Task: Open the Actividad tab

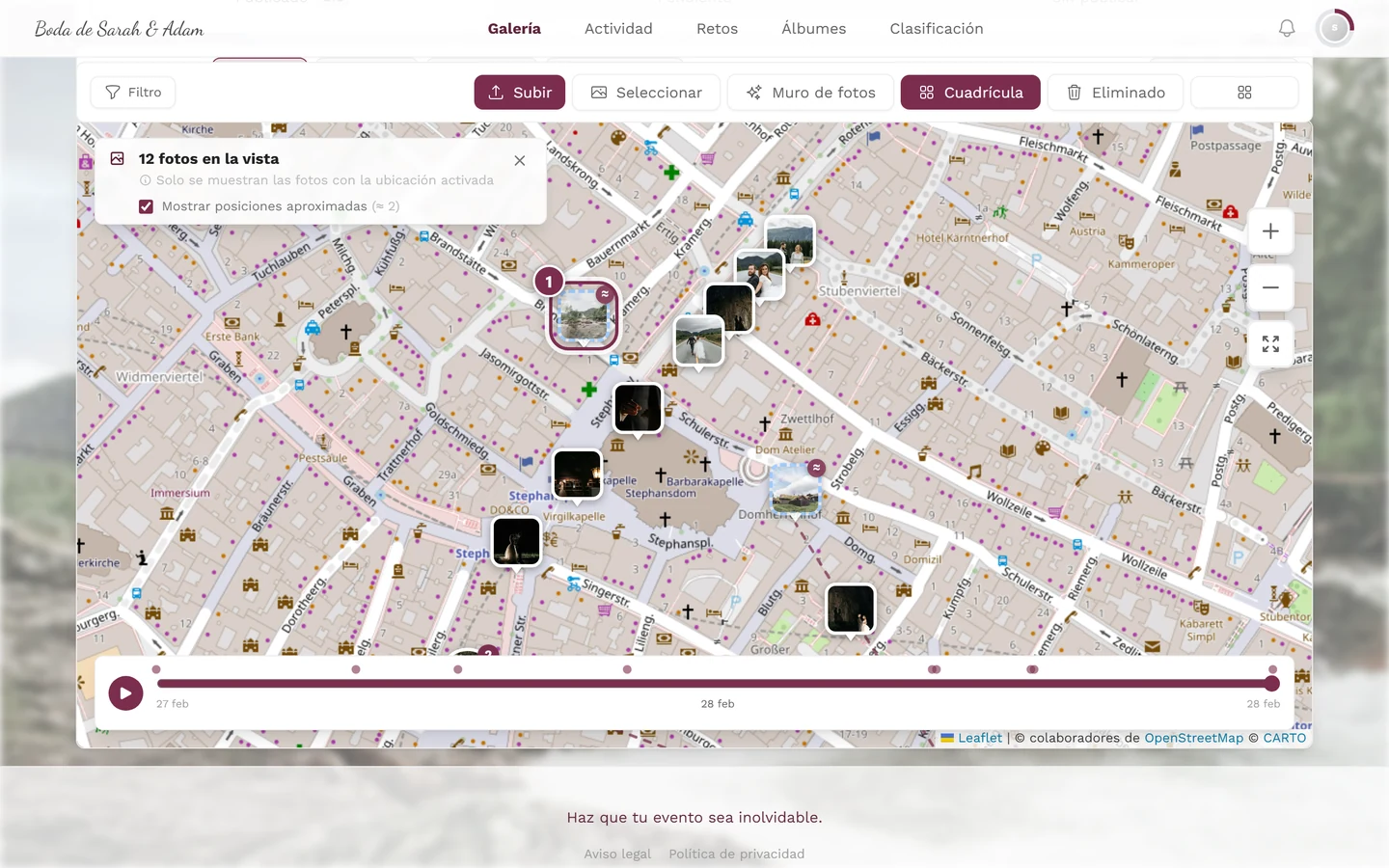Action: (x=618, y=29)
